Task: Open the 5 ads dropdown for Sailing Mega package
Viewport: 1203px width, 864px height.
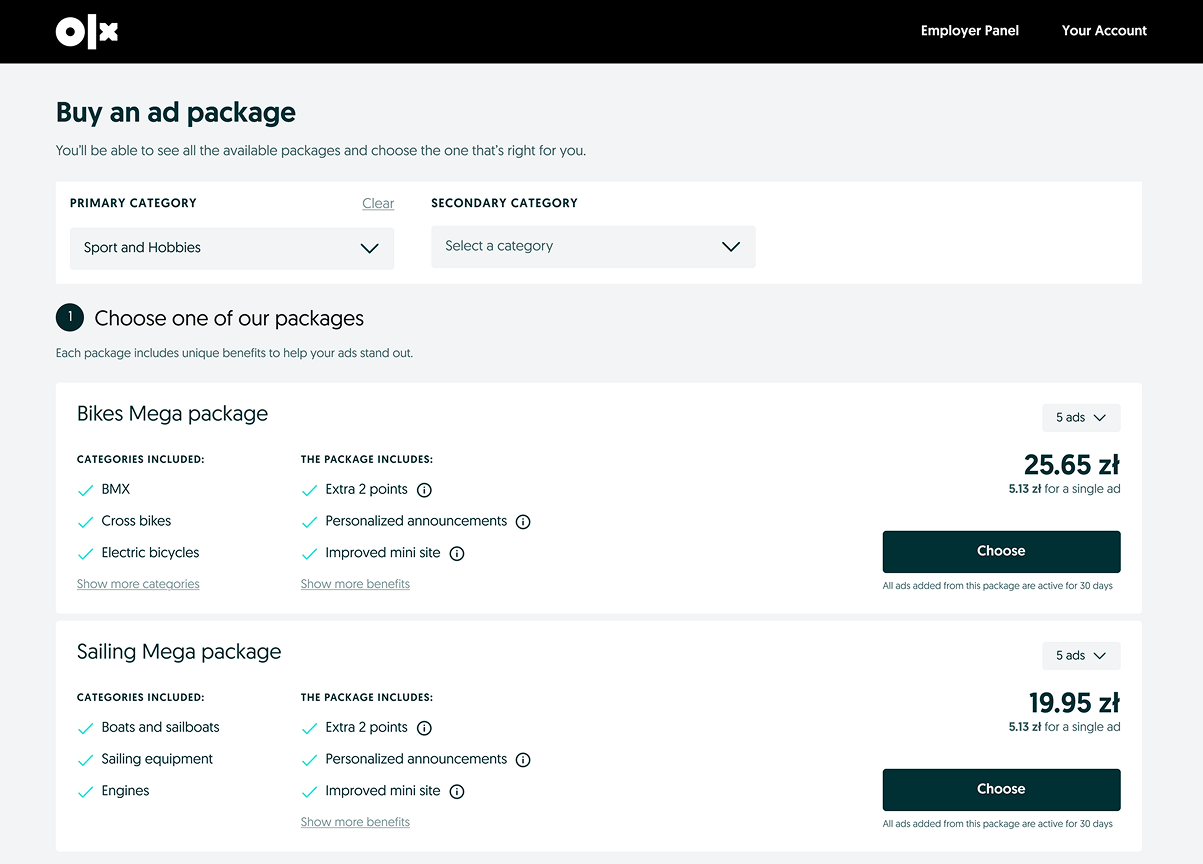Action: click(x=1081, y=655)
